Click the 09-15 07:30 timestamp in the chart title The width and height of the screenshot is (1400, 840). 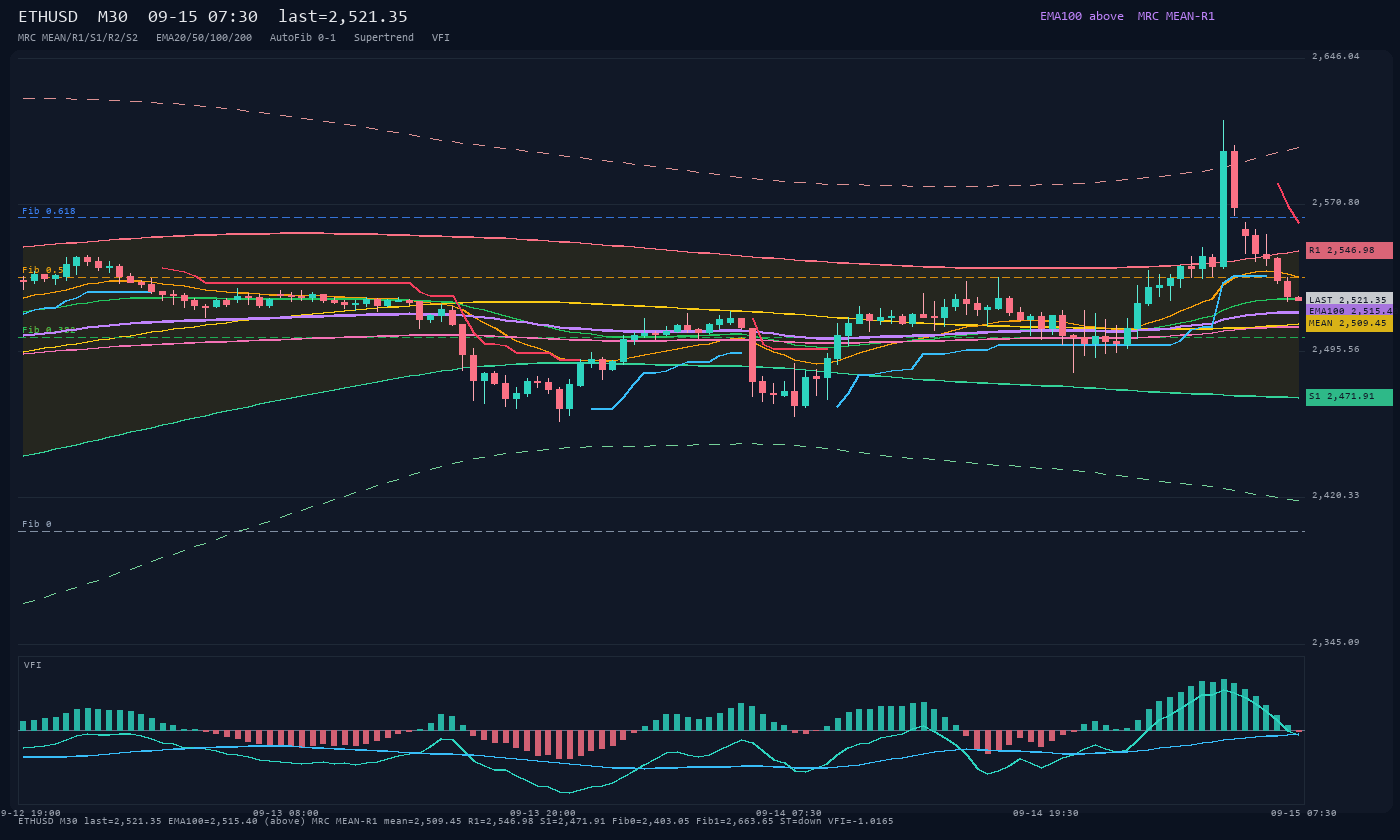(203, 17)
